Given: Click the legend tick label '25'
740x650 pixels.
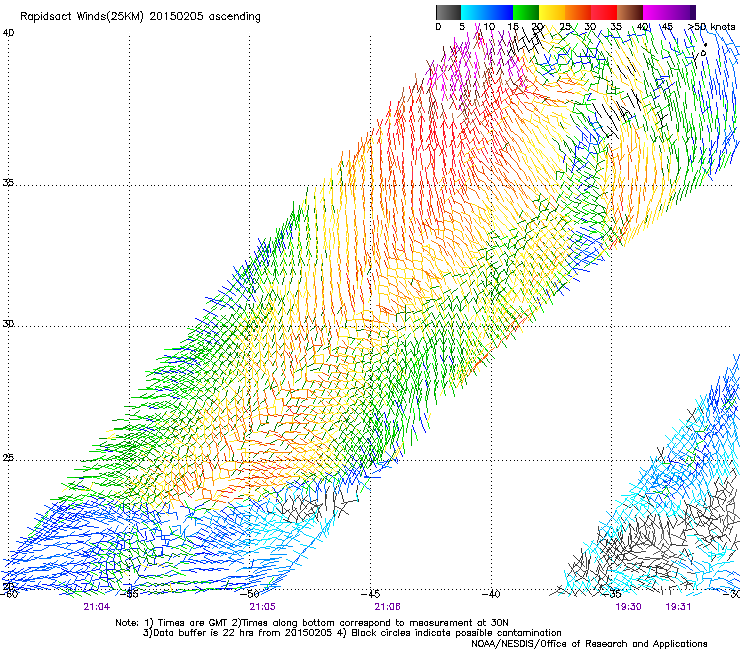Looking at the screenshot, I should point(565,27).
